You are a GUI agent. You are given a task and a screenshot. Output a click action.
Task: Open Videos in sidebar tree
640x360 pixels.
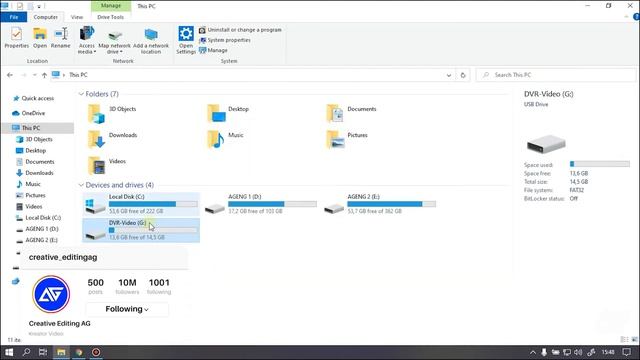click(x=29, y=207)
